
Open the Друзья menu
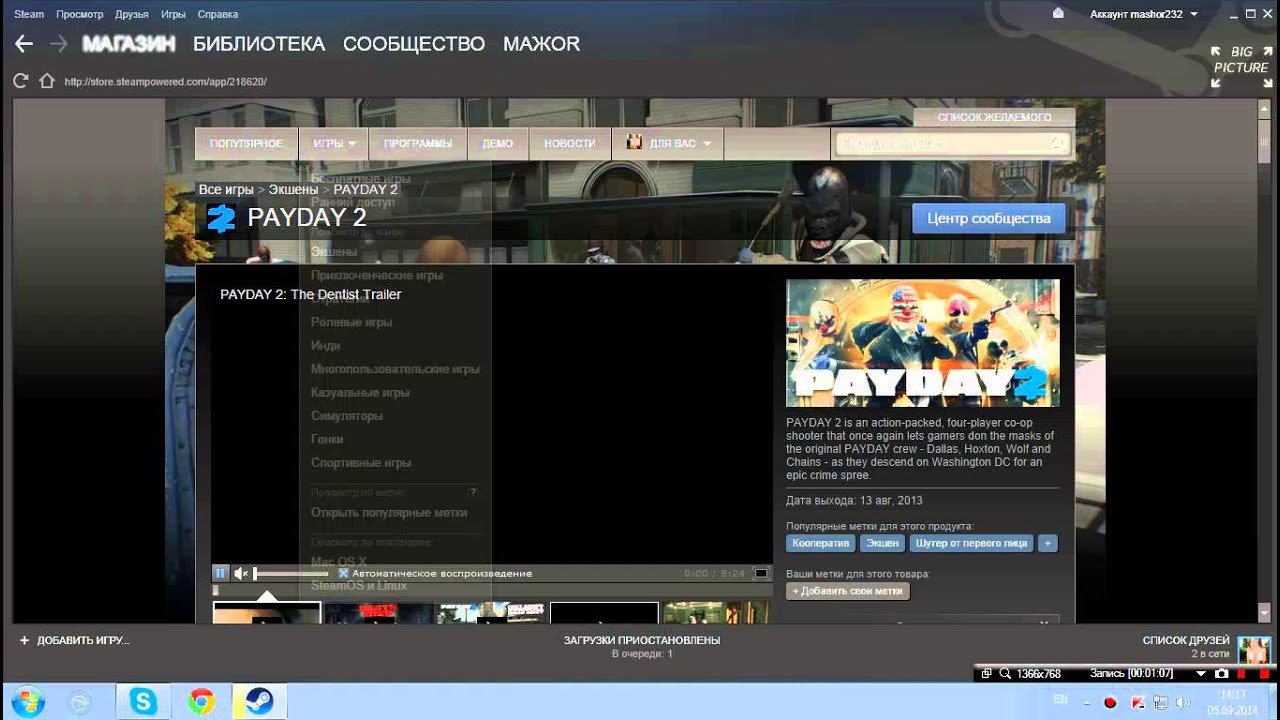(132, 14)
